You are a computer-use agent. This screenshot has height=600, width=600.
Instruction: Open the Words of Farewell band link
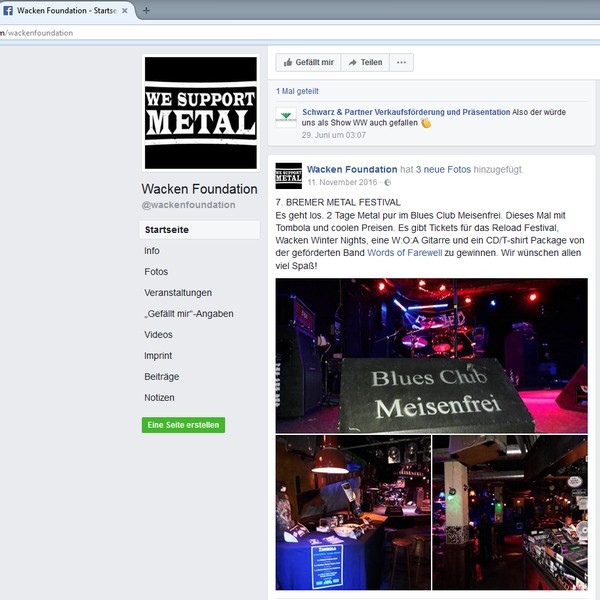tap(404, 253)
